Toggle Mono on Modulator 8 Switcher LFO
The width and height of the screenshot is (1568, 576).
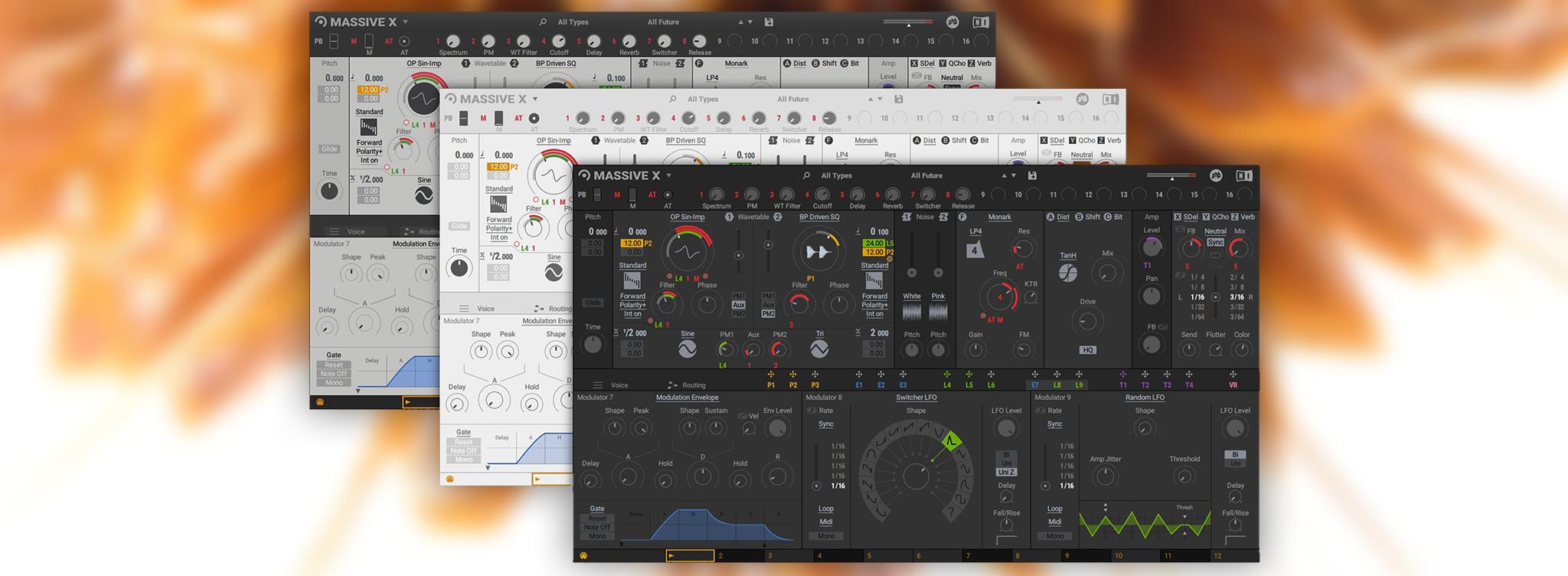(826, 536)
